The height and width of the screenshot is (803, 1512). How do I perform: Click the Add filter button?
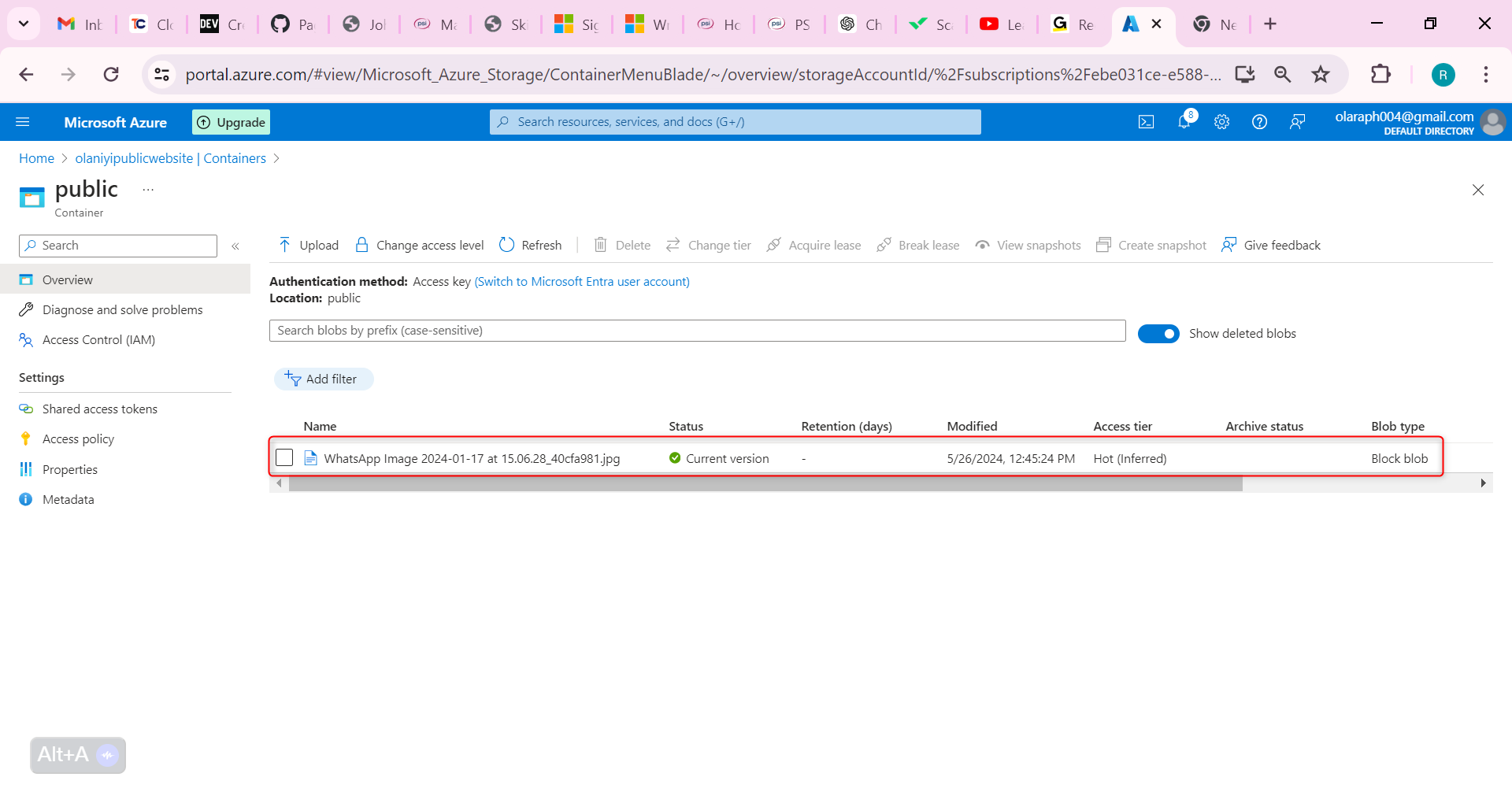click(x=323, y=379)
